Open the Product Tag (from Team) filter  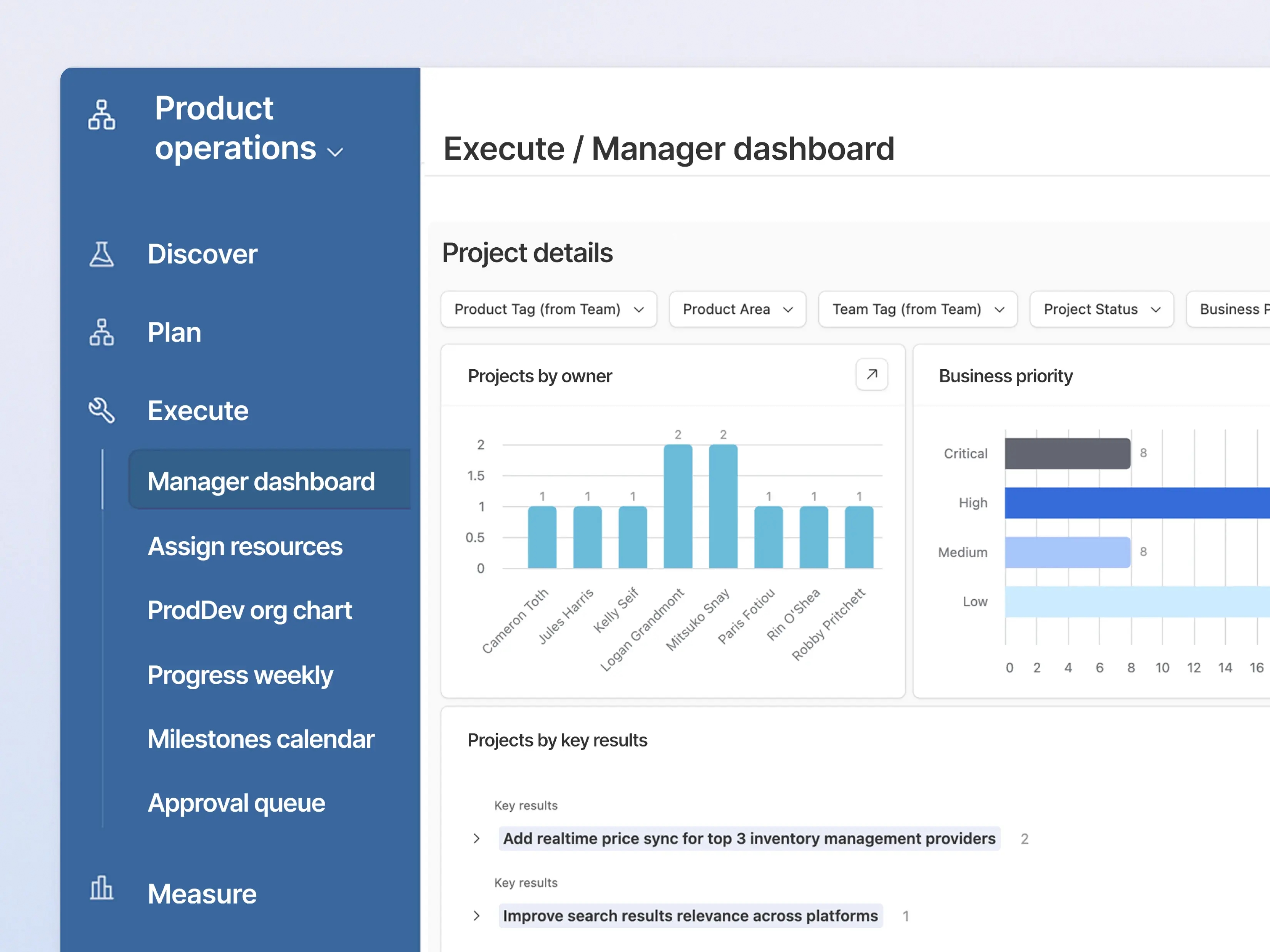coord(548,309)
